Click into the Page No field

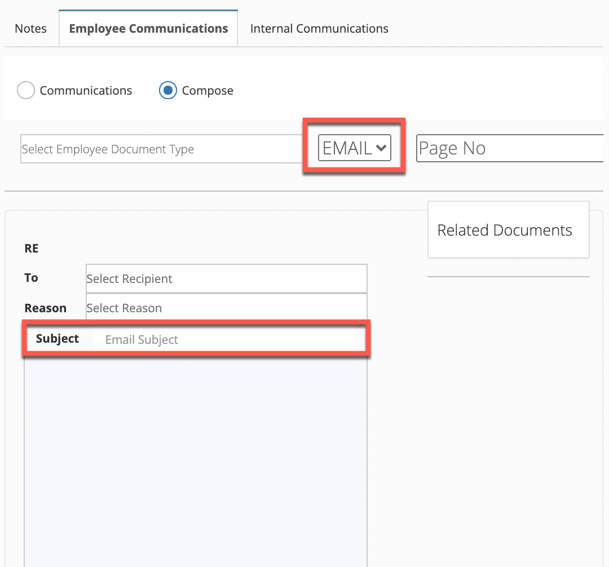click(510, 148)
